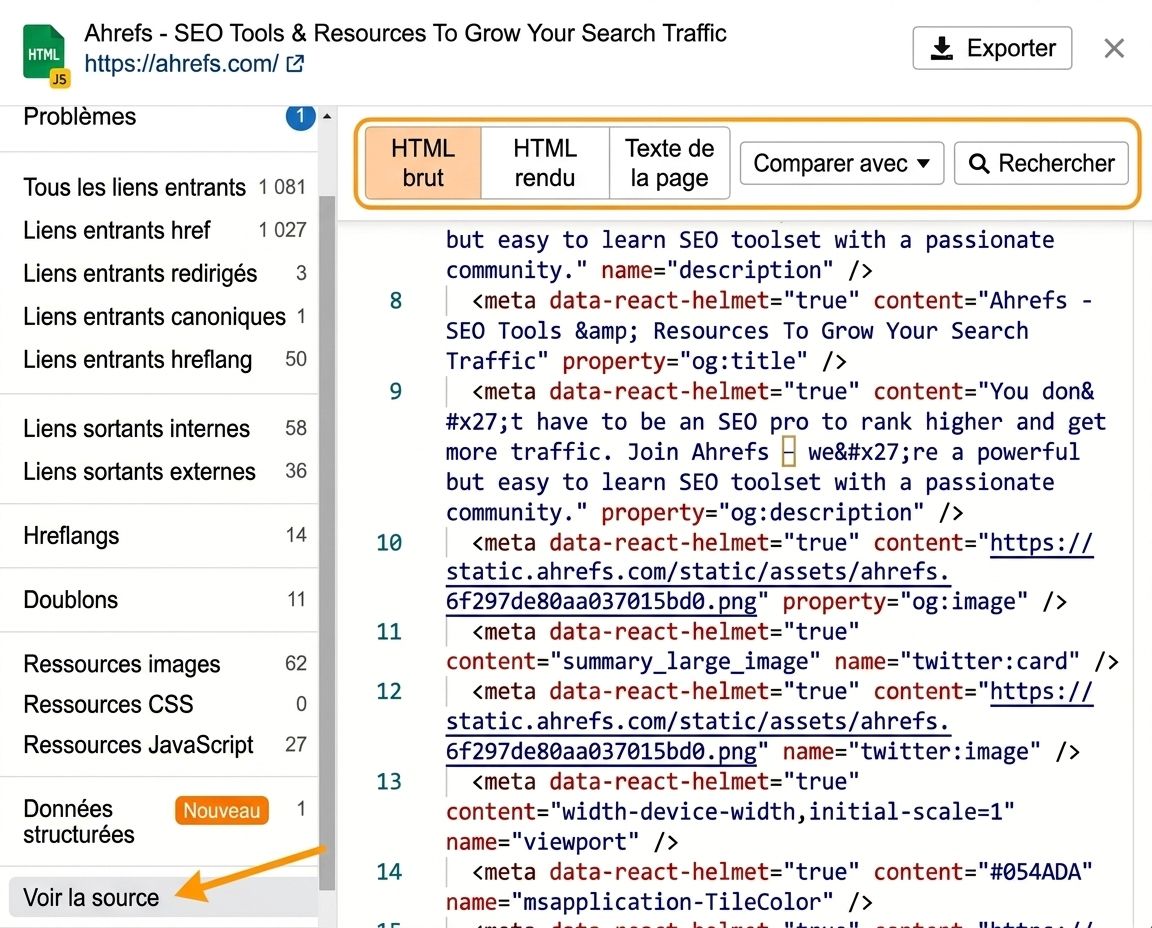Click the orange Nouveau badge
Viewport: 1152px width, 928px height.
[221, 810]
